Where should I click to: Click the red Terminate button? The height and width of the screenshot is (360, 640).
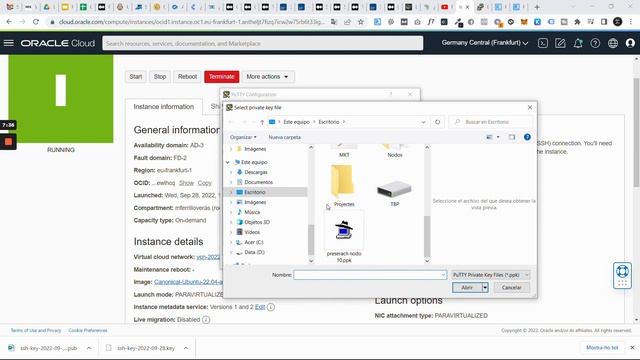coord(222,77)
